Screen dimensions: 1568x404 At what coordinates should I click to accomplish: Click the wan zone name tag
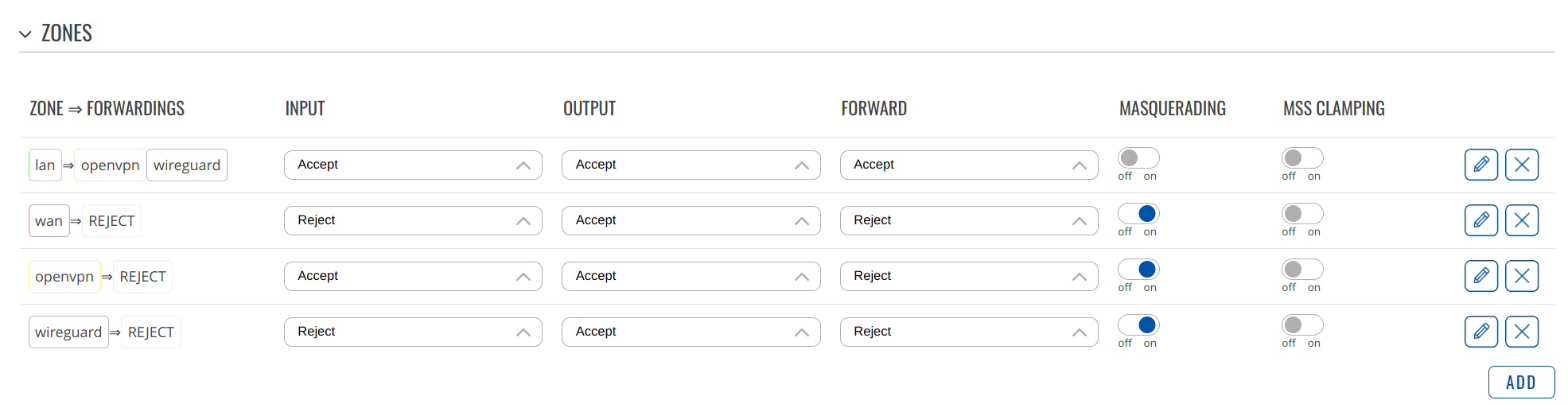coord(49,220)
